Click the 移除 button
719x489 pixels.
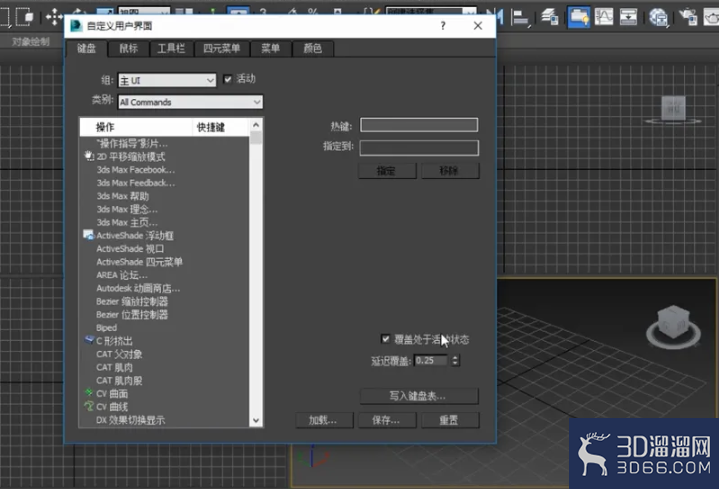coord(449,171)
